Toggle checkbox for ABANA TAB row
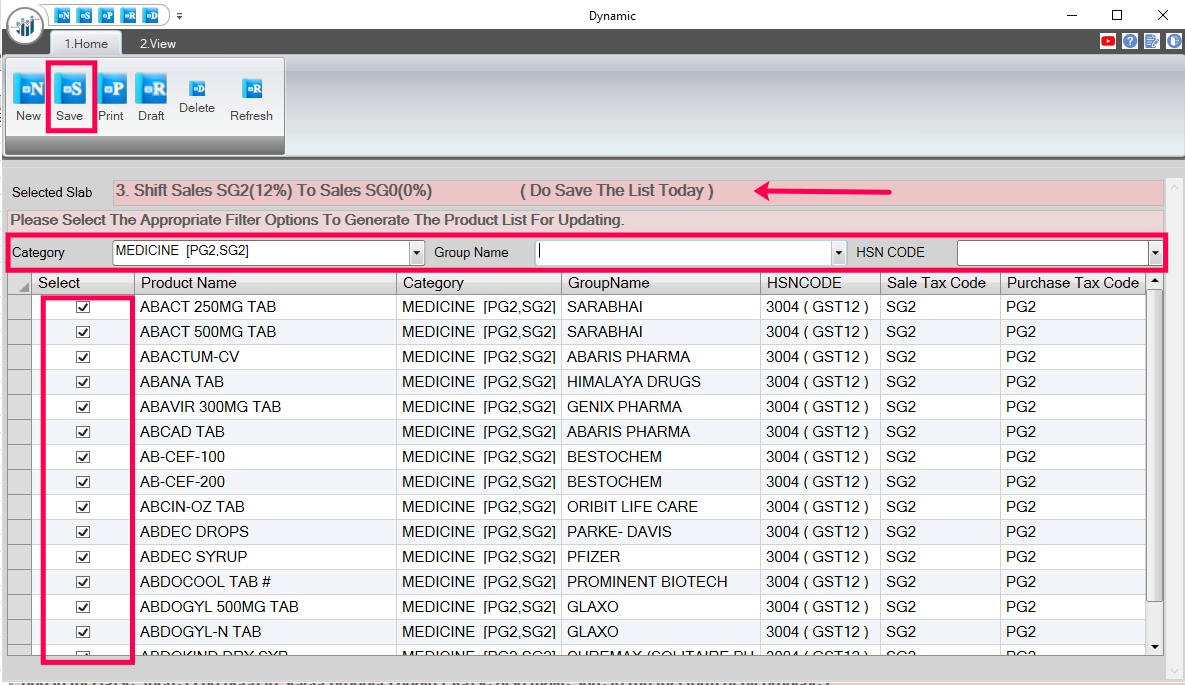The width and height of the screenshot is (1185, 685). [x=83, y=382]
